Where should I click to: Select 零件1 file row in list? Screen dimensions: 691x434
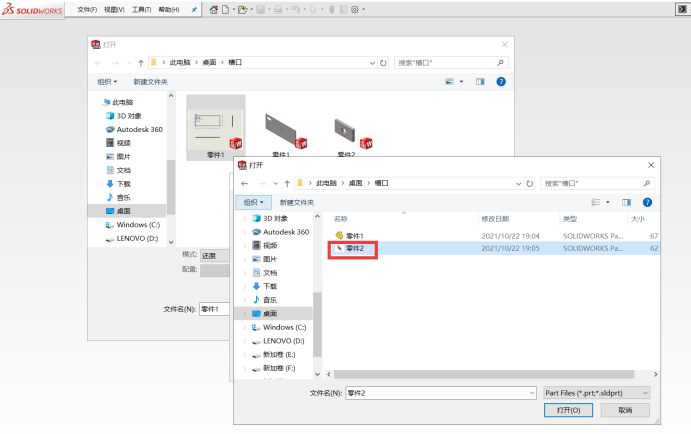pos(496,236)
